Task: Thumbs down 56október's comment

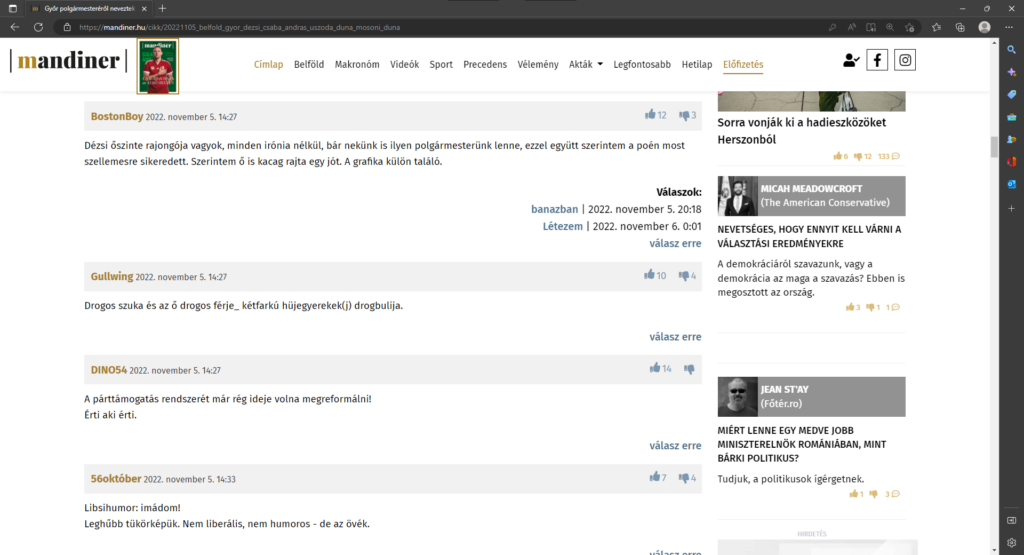Action: point(684,478)
